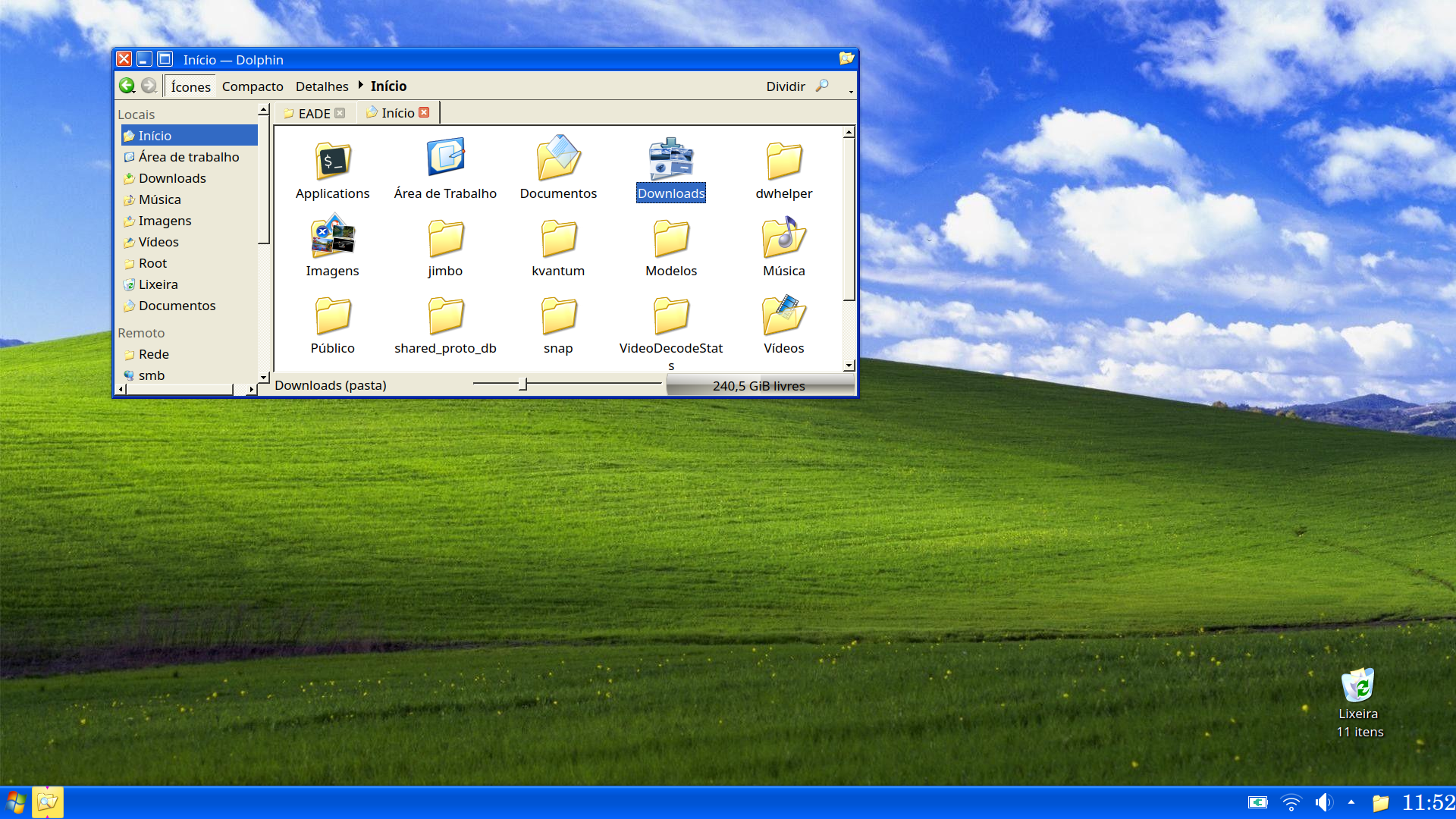Open the volume speaker tray icon
The height and width of the screenshot is (819, 1456).
pyautogui.click(x=1323, y=802)
